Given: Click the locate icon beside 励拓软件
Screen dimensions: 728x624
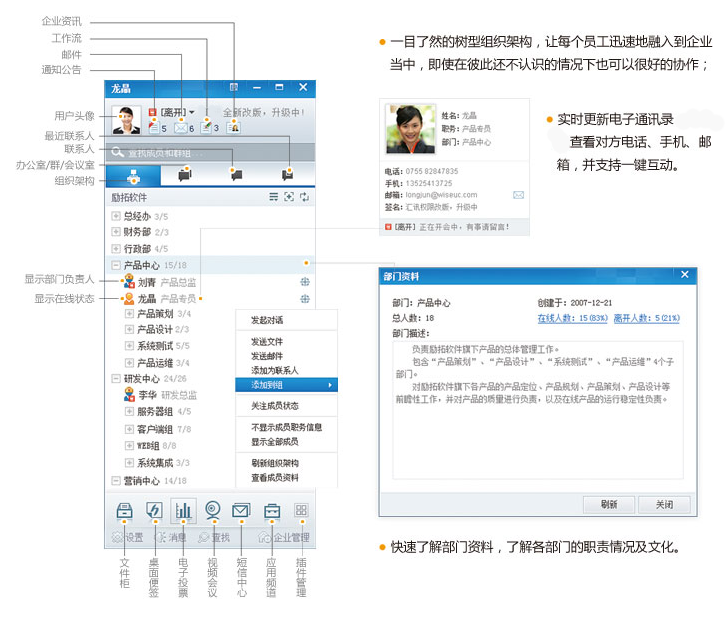Looking at the screenshot, I should click(x=289, y=197).
